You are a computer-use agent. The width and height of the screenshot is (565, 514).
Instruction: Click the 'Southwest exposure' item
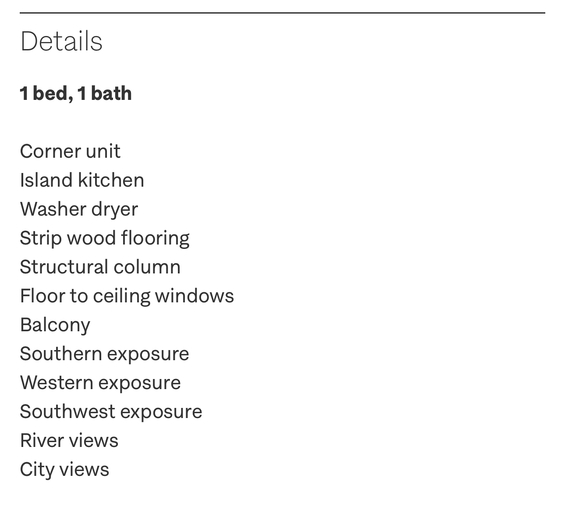click(x=111, y=412)
